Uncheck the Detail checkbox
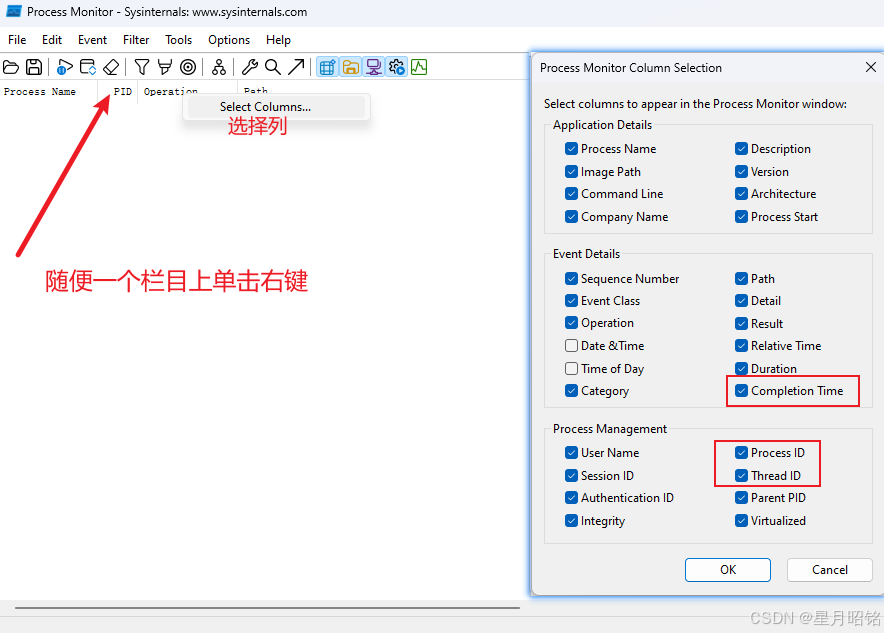 tap(741, 300)
